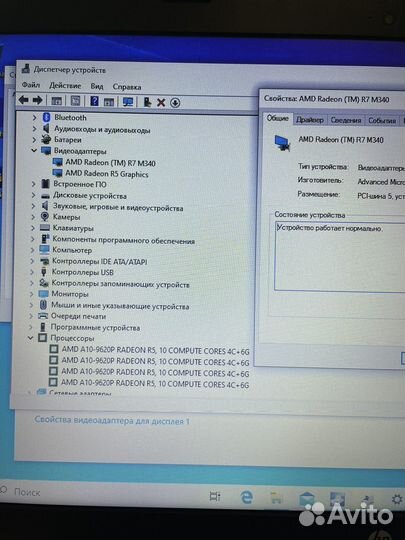Viewport: 405px width, 540px height.
Task: Click the Тип устройства label in properties
Action: [x=323, y=166]
